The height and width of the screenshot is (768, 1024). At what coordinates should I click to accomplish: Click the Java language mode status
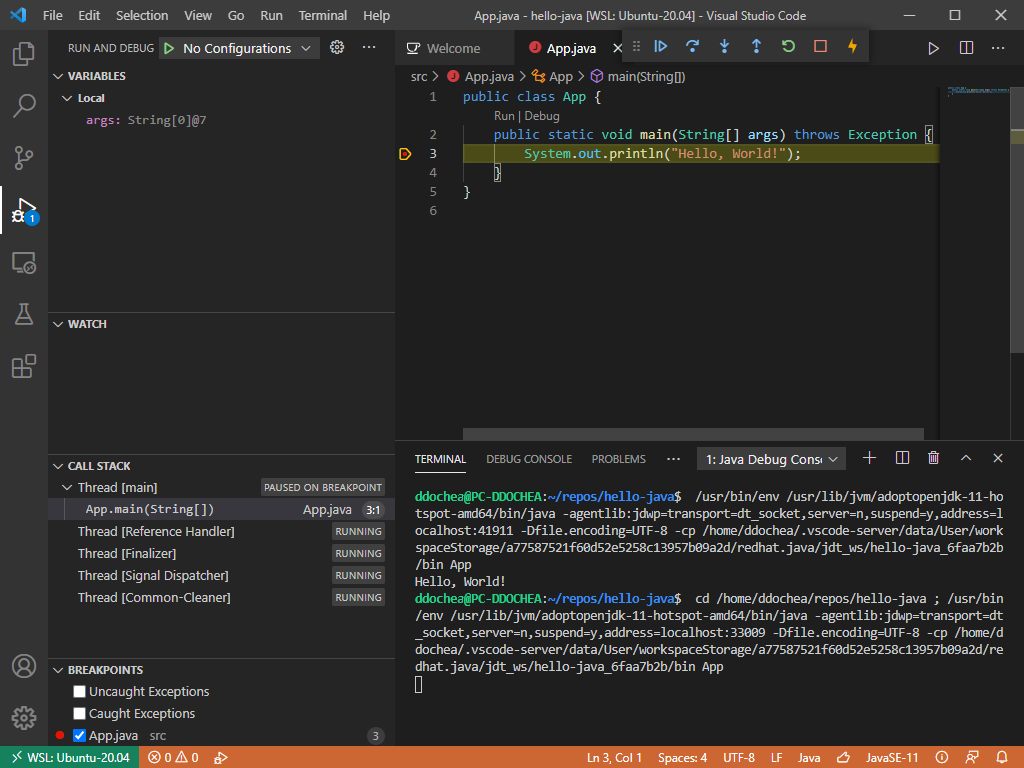pos(808,758)
